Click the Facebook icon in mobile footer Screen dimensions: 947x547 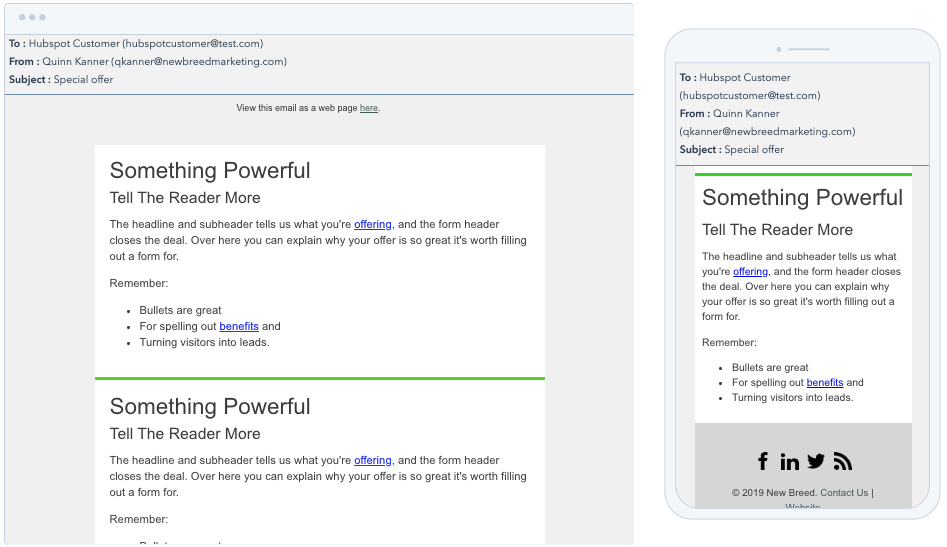tap(763, 461)
